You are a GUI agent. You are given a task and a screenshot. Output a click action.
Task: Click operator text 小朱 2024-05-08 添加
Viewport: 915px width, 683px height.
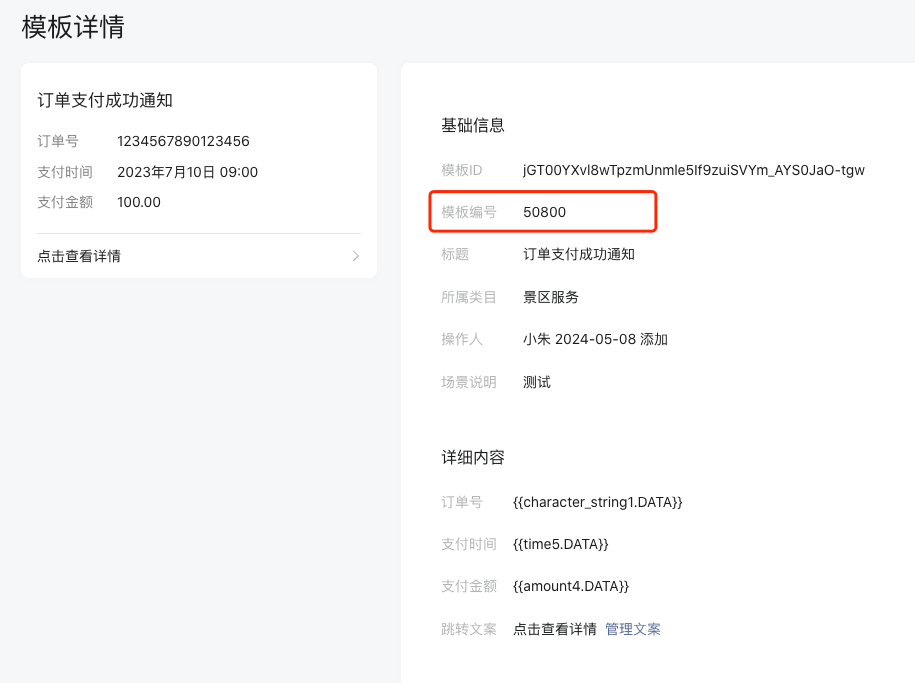pyautogui.click(x=595, y=339)
